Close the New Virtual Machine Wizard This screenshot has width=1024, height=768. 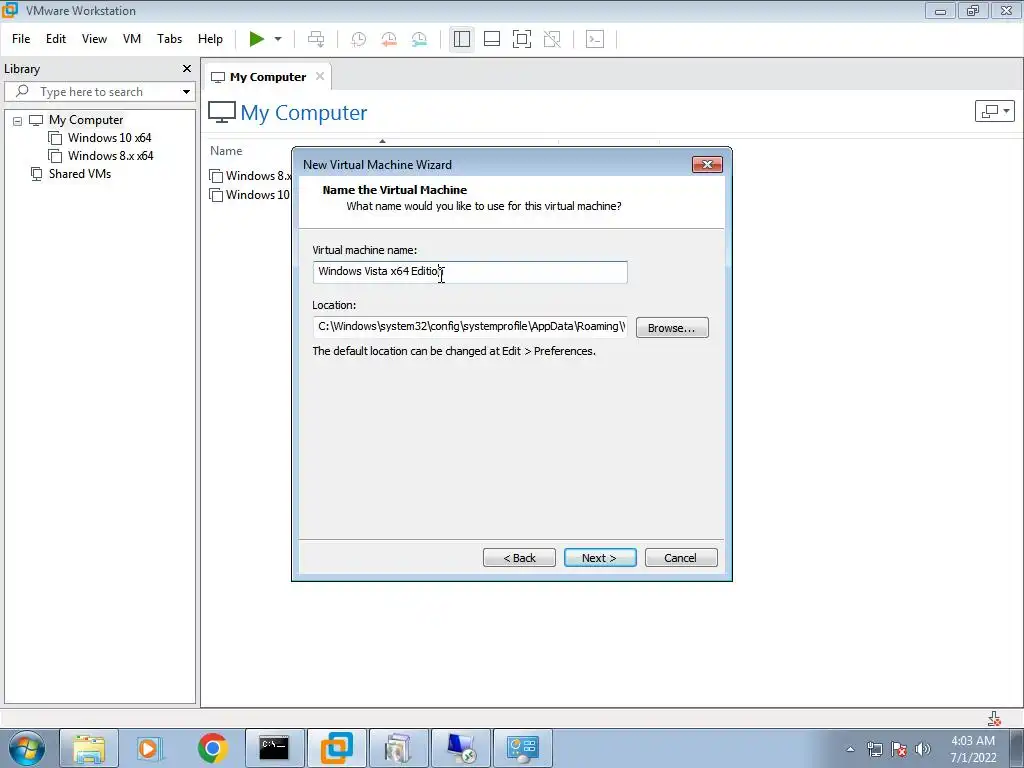707,165
